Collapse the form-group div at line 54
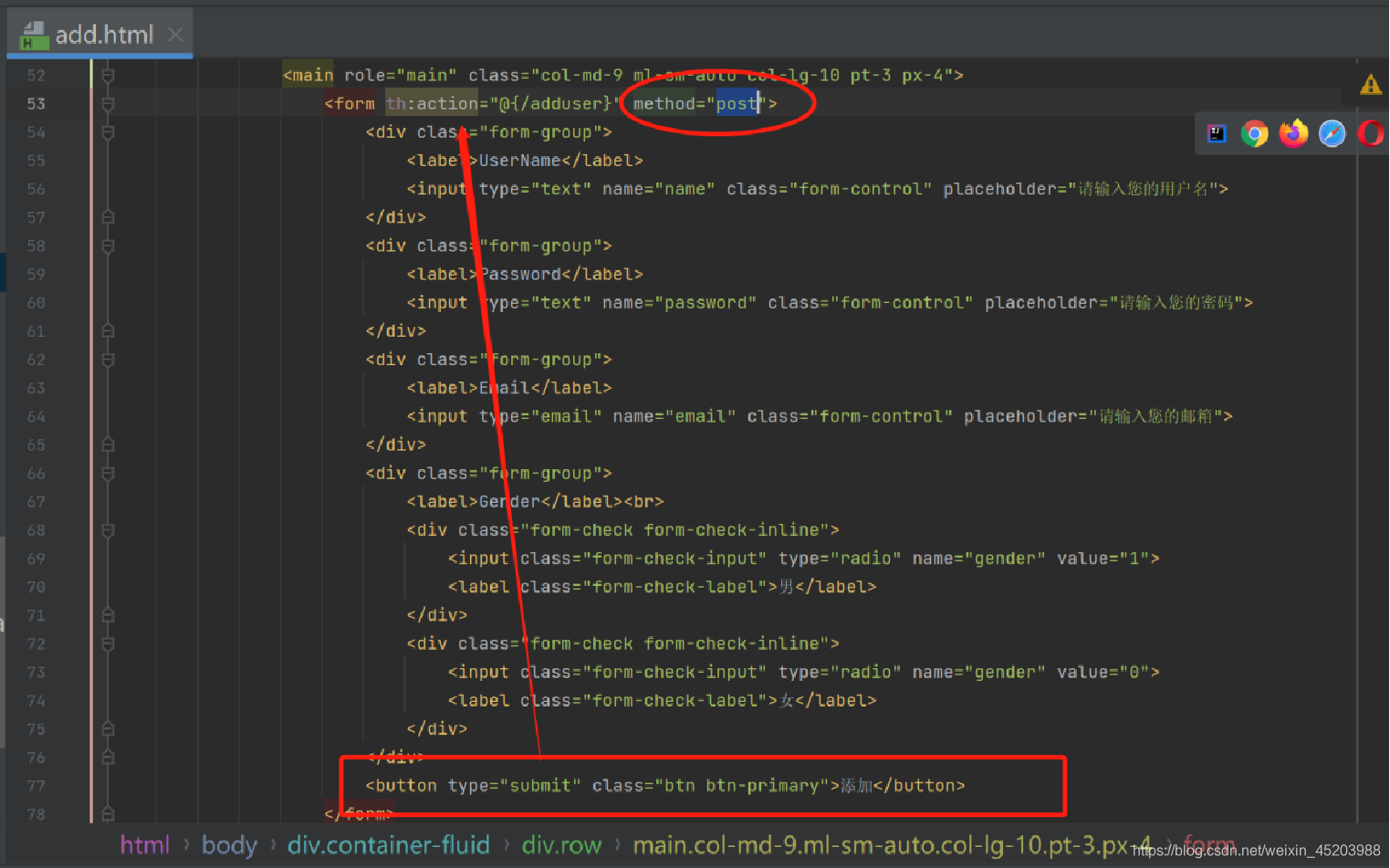This screenshot has height=868, width=1390. pyautogui.click(x=108, y=132)
